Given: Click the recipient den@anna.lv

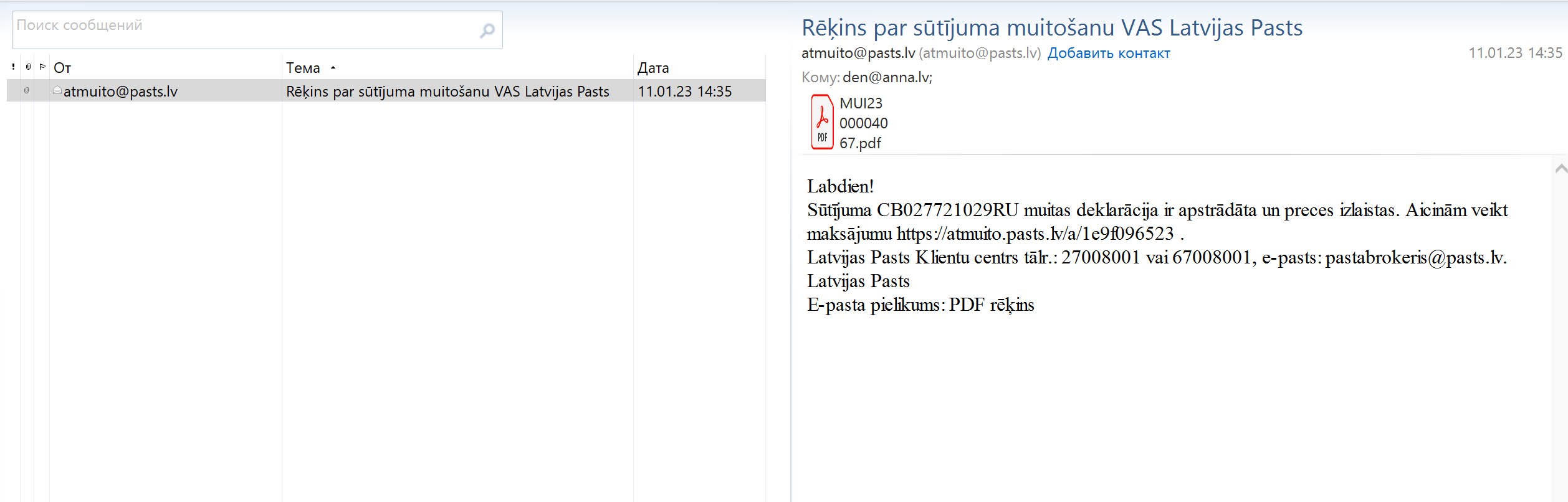Looking at the screenshot, I should (x=887, y=77).
